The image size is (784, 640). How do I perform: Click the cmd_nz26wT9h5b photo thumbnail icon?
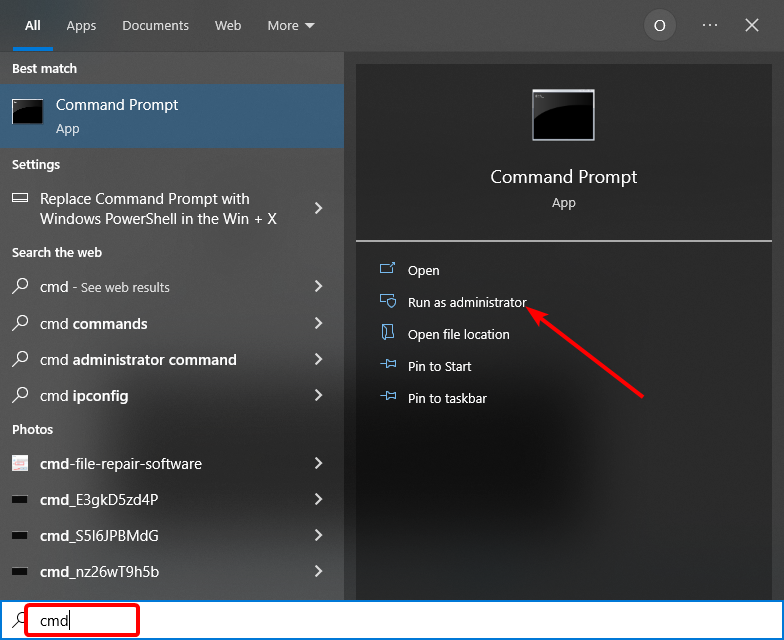[20, 571]
